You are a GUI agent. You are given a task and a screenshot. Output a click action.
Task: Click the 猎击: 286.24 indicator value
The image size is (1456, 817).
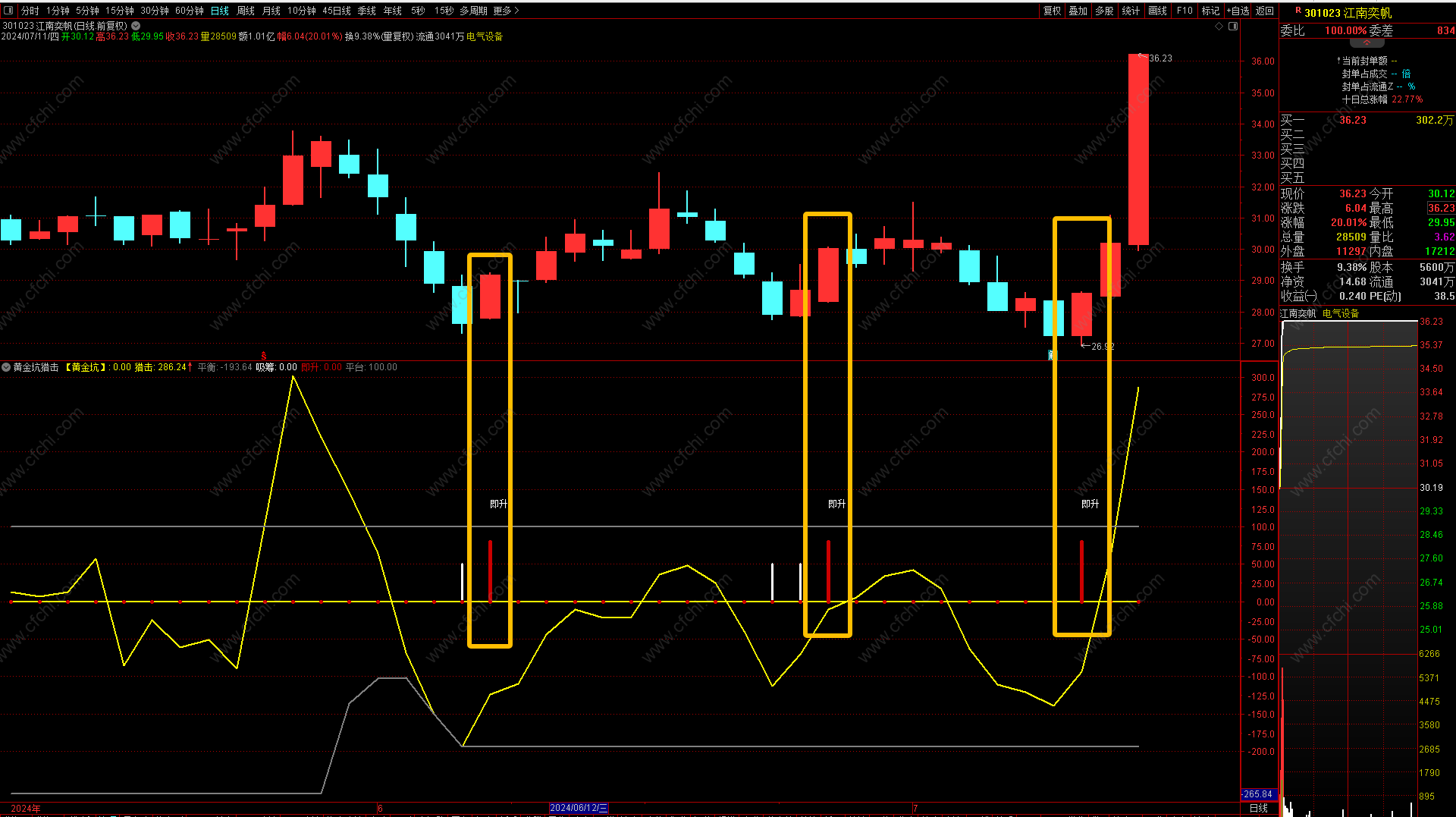pyautogui.click(x=163, y=367)
